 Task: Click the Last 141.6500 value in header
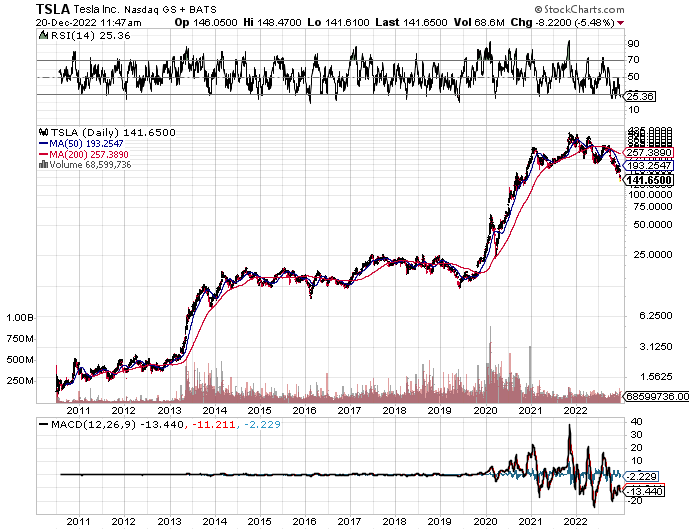pos(411,22)
